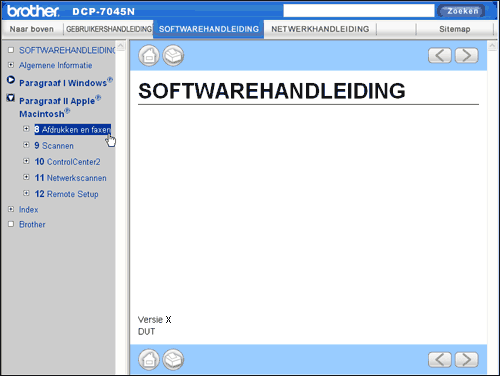Click bottom previous page arrow

coord(440,360)
